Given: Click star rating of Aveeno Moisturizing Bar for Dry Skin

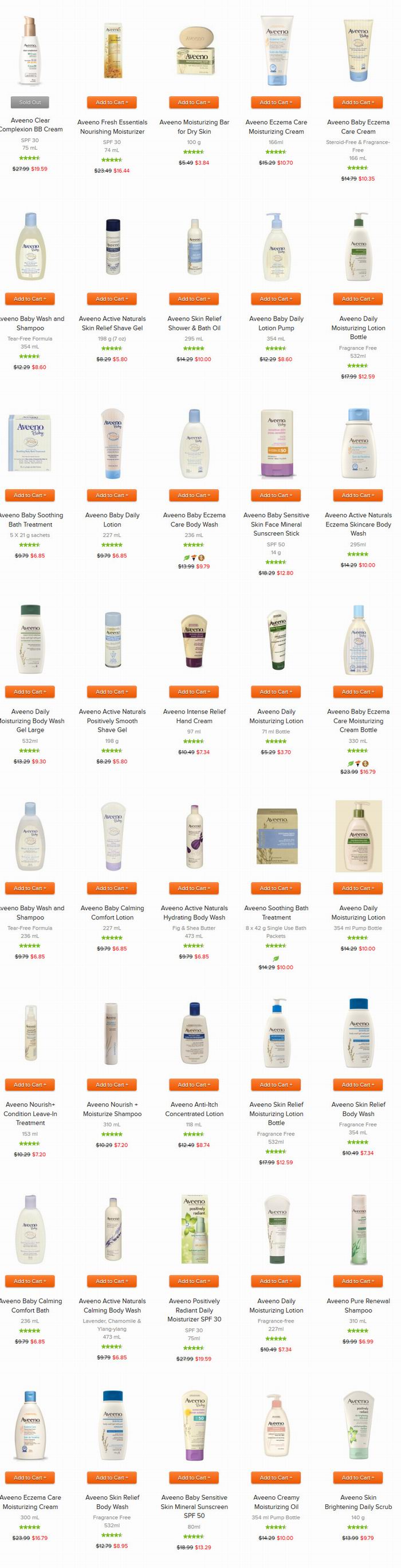Looking at the screenshot, I should tap(194, 151).
